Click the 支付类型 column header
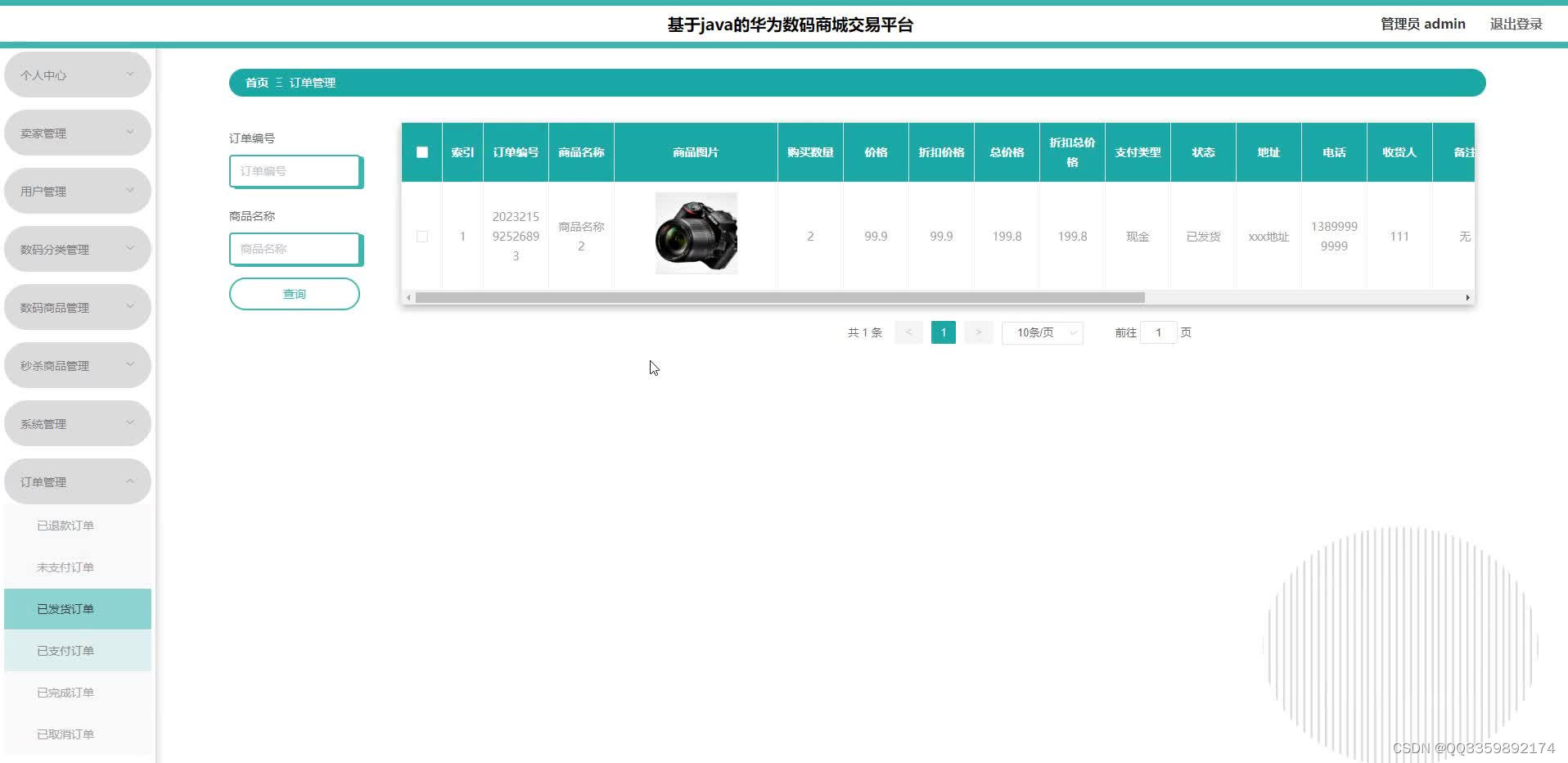The width and height of the screenshot is (1568, 763). click(1138, 152)
